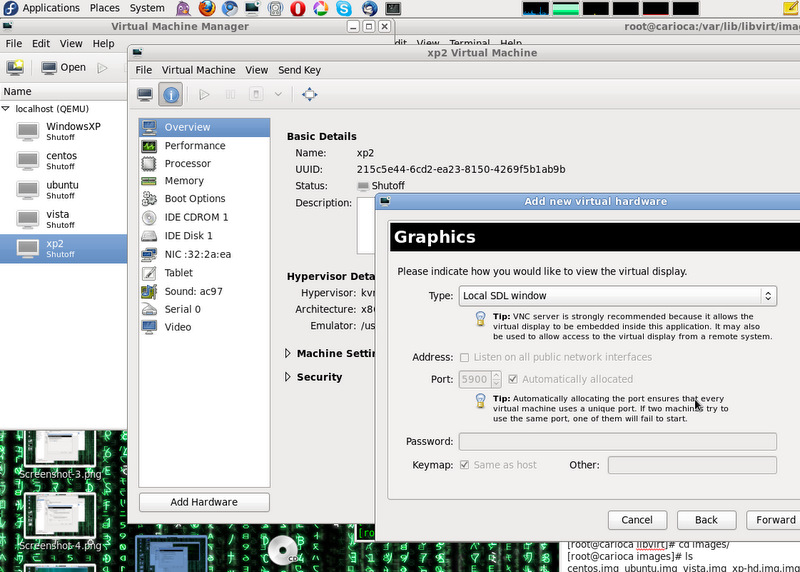Screen dimensions: 800x572
Task: Toggle the Automatically allocated port checkbox
Action: pos(513,379)
